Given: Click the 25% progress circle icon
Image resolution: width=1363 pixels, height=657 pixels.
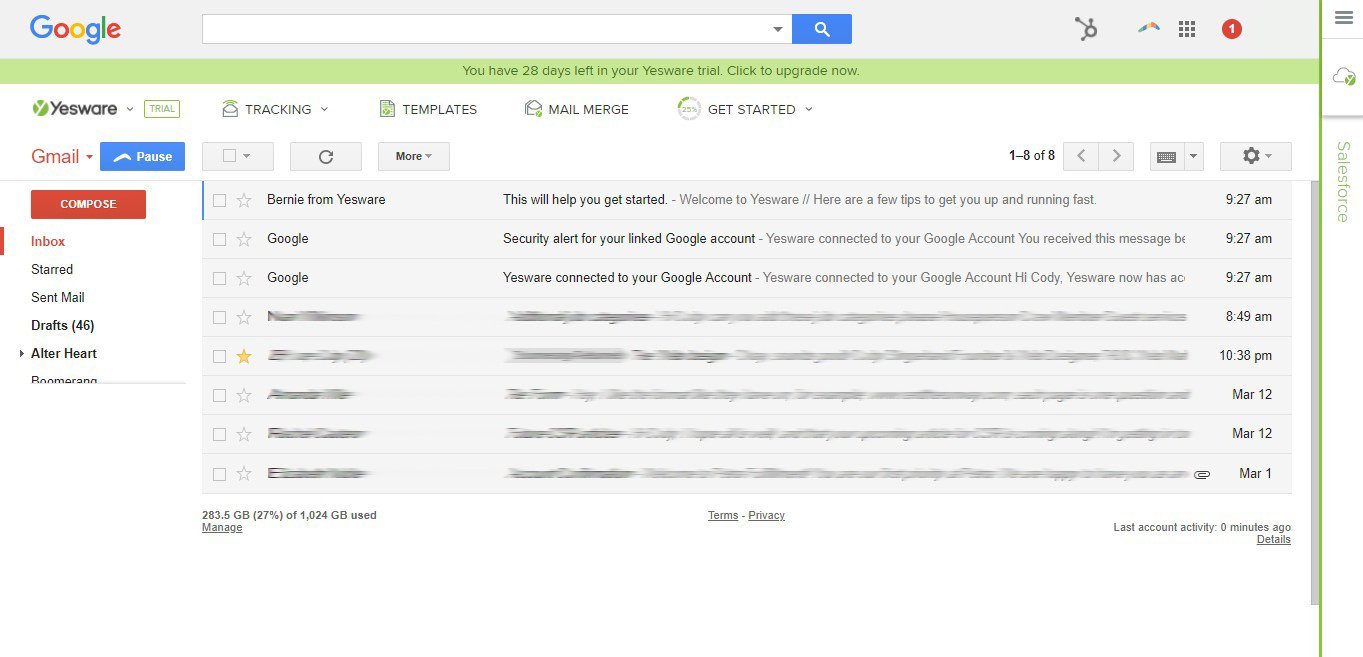Looking at the screenshot, I should (689, 109).
